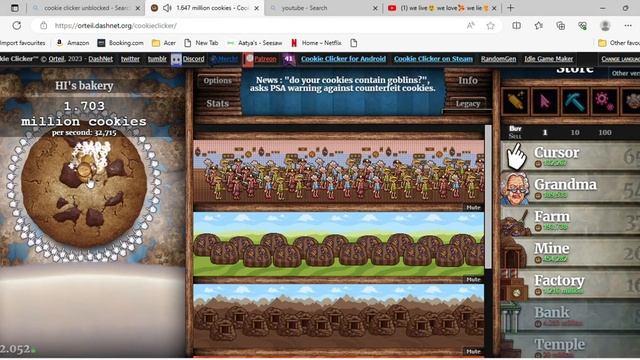
Task: Purchase a Mine building
Action: click(x=570, y=252)
